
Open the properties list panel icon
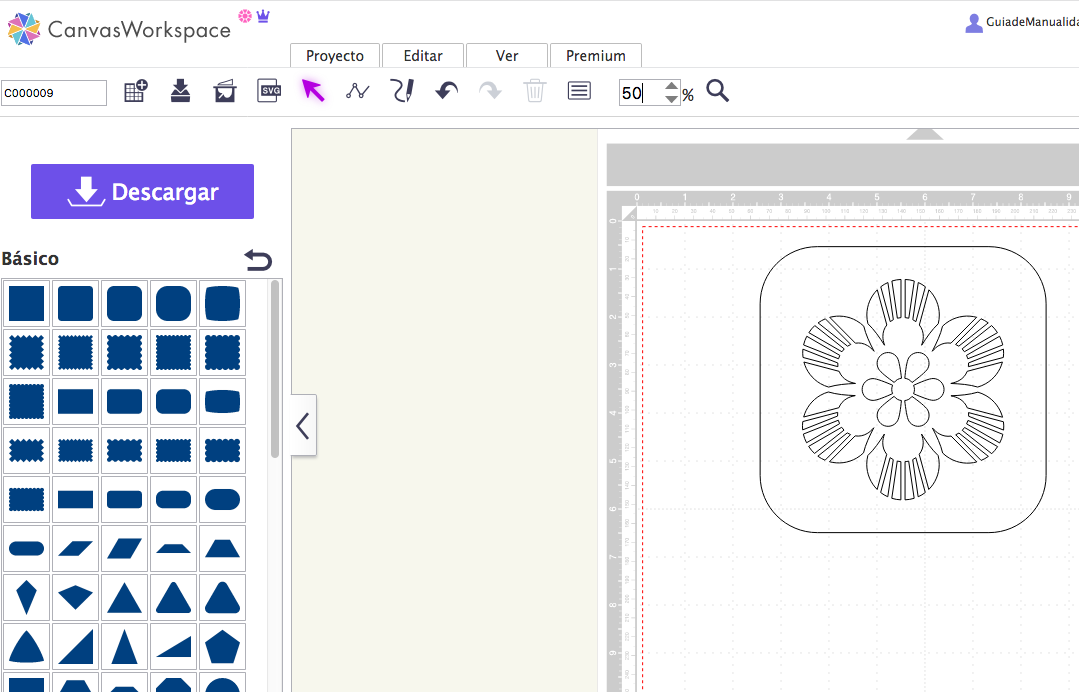coord(578,91)
